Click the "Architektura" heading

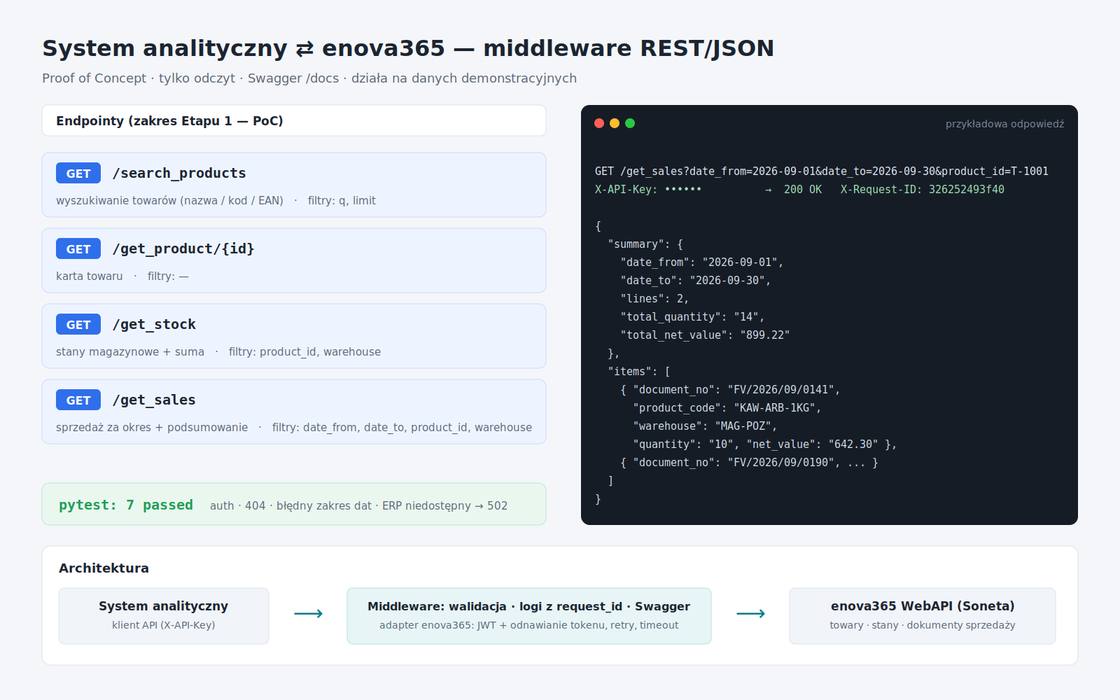pos(104,568)
